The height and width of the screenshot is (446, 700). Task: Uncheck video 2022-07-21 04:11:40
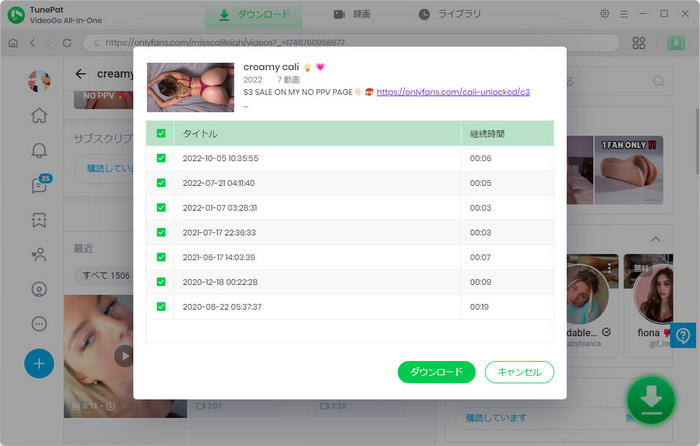click(x=161, y=183)
